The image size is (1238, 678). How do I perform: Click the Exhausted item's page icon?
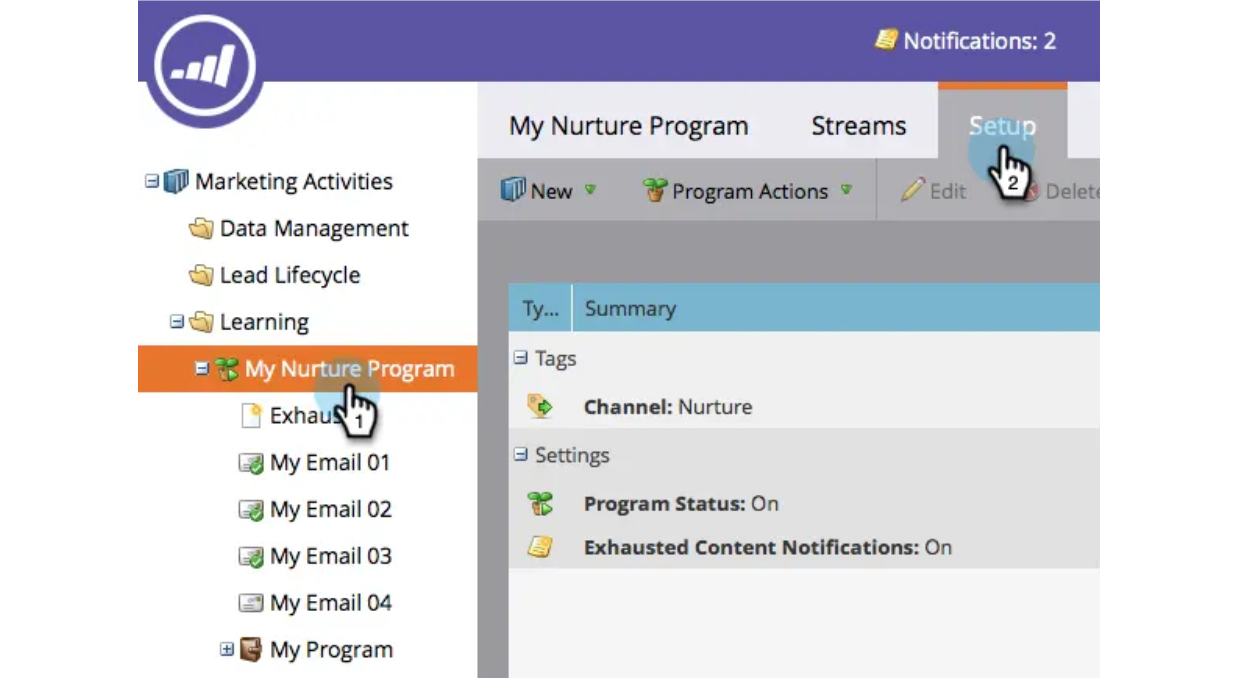pos(252,416)
